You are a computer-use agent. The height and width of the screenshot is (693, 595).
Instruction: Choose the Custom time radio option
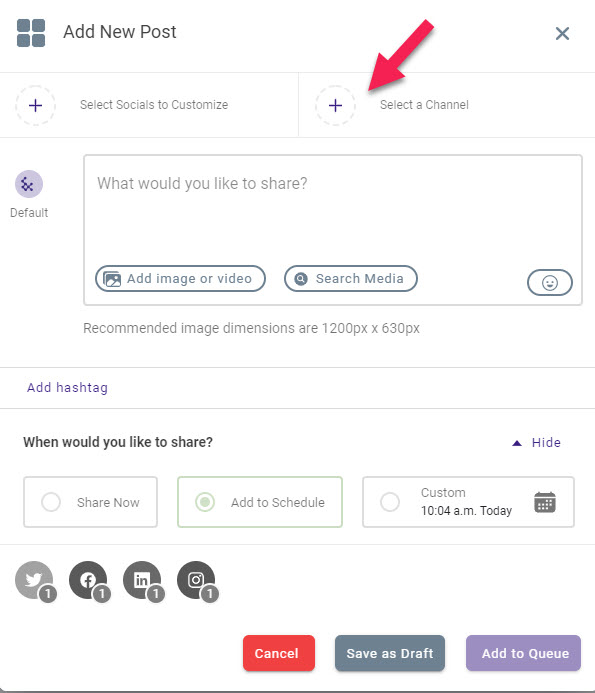coord(390,502)
